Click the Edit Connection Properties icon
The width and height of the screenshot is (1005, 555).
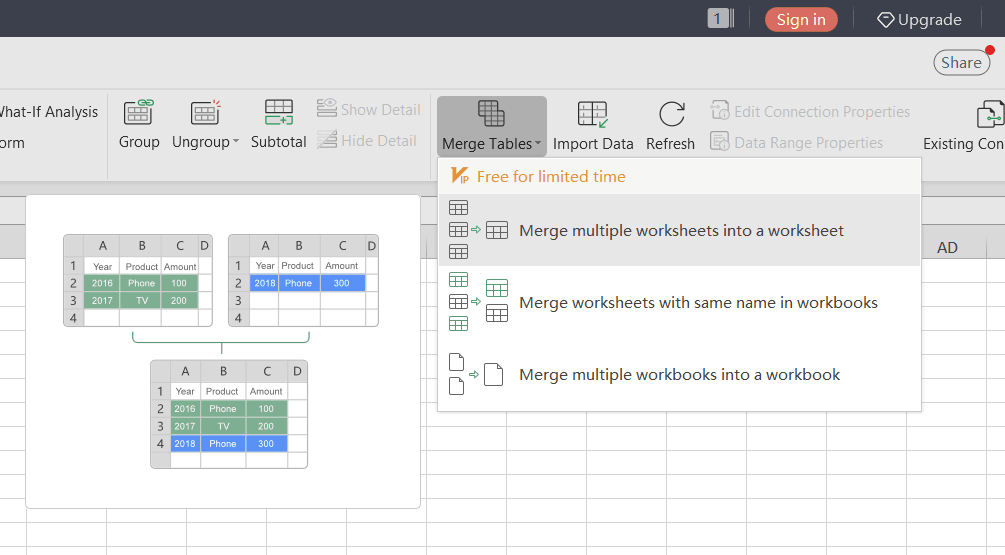720,111
